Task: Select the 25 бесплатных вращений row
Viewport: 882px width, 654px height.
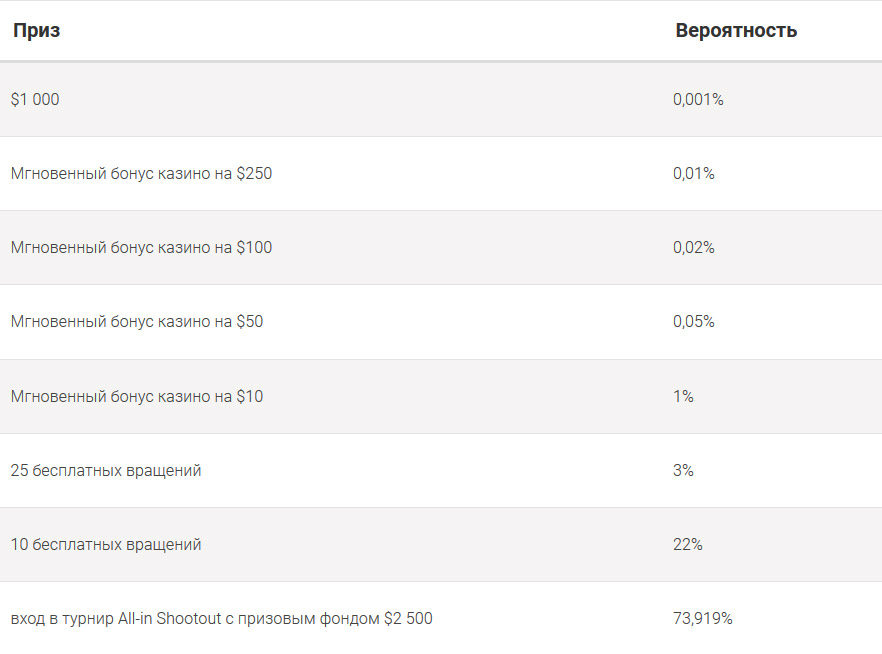Action: click(x=441, y=470)
